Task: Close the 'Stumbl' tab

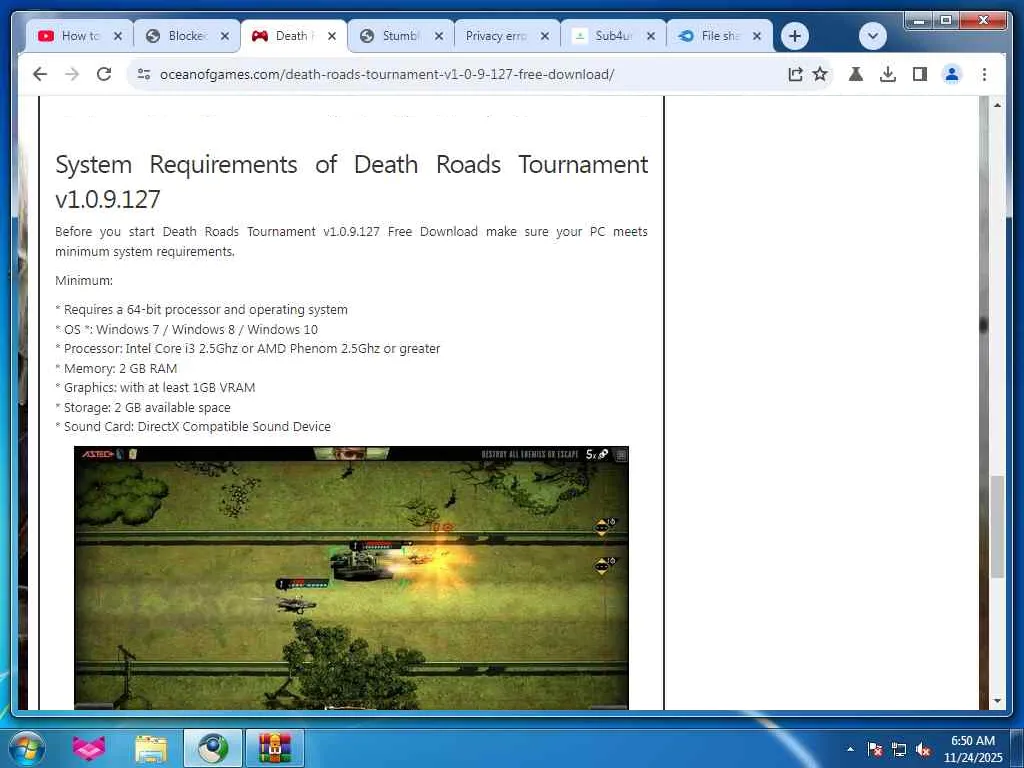Action: [439, 36]
